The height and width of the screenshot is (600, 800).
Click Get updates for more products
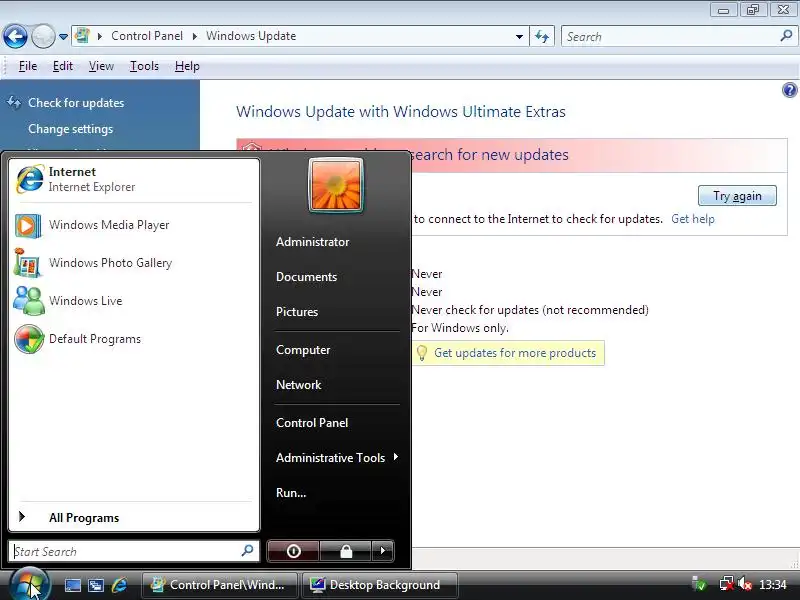[x=515, y=353]
